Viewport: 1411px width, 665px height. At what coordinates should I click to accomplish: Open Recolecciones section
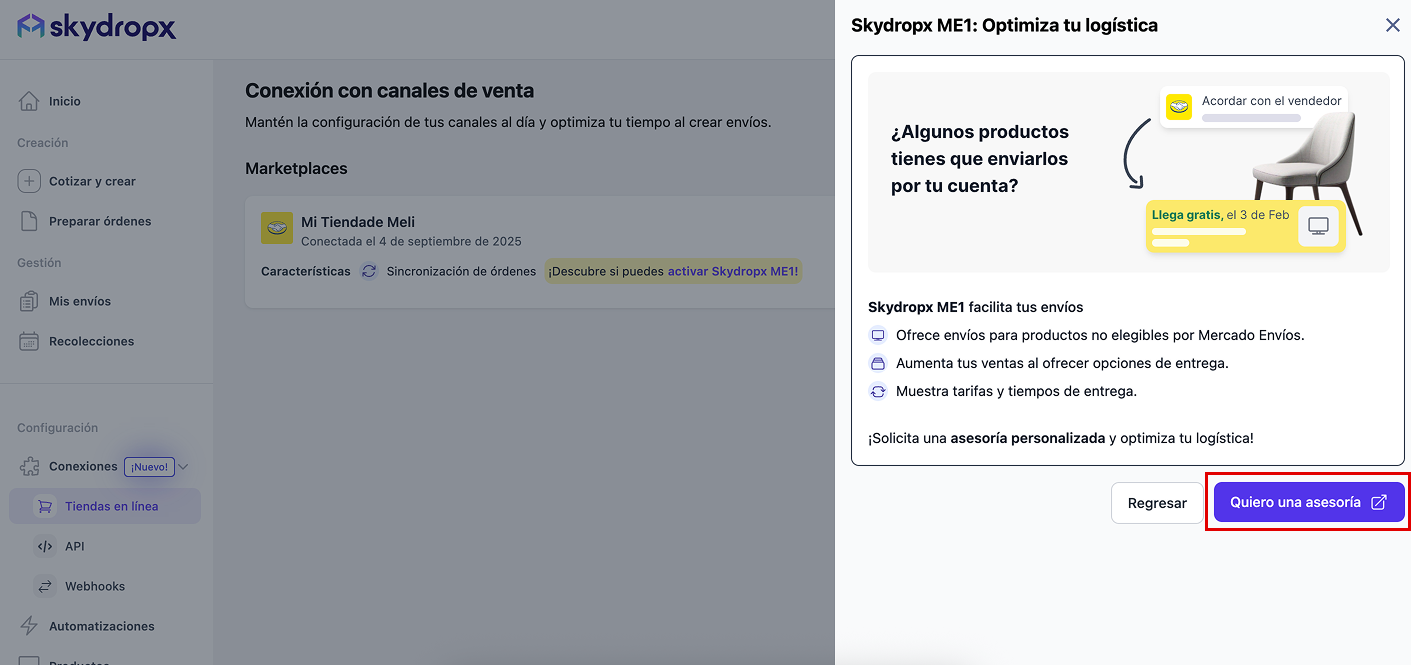[x=91, y=341]
